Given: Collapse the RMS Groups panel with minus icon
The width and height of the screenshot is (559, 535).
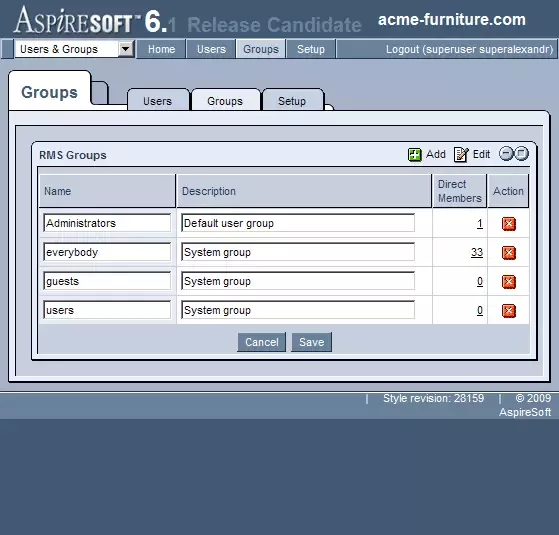Looking at the screenshot, I should coord(506,154).
